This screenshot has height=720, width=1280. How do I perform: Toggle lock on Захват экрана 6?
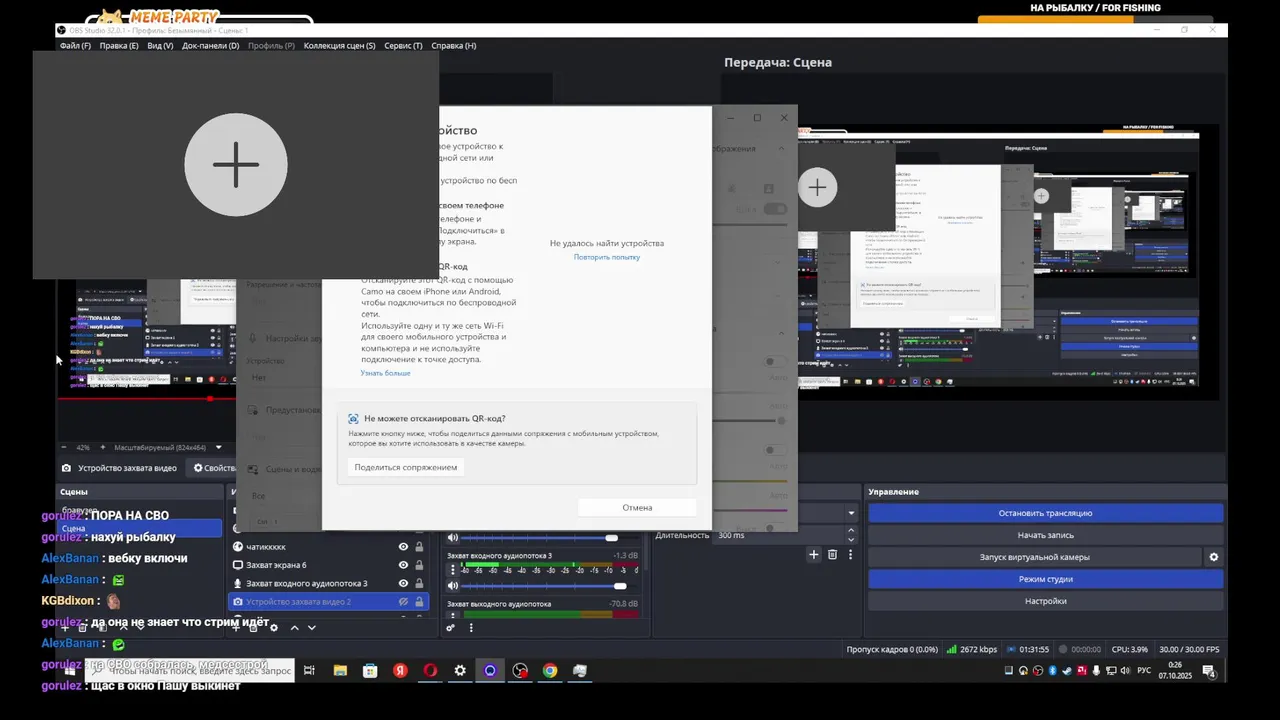click(419, 565)
